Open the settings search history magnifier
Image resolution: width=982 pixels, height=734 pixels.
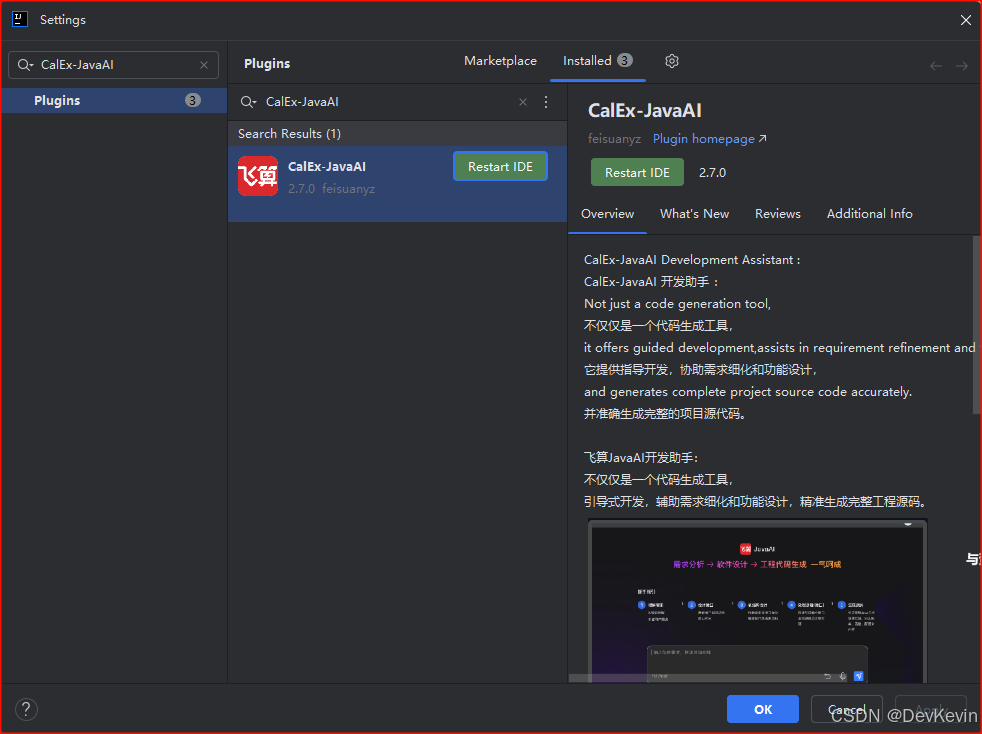pyautogui.click(x=25, y=65)
